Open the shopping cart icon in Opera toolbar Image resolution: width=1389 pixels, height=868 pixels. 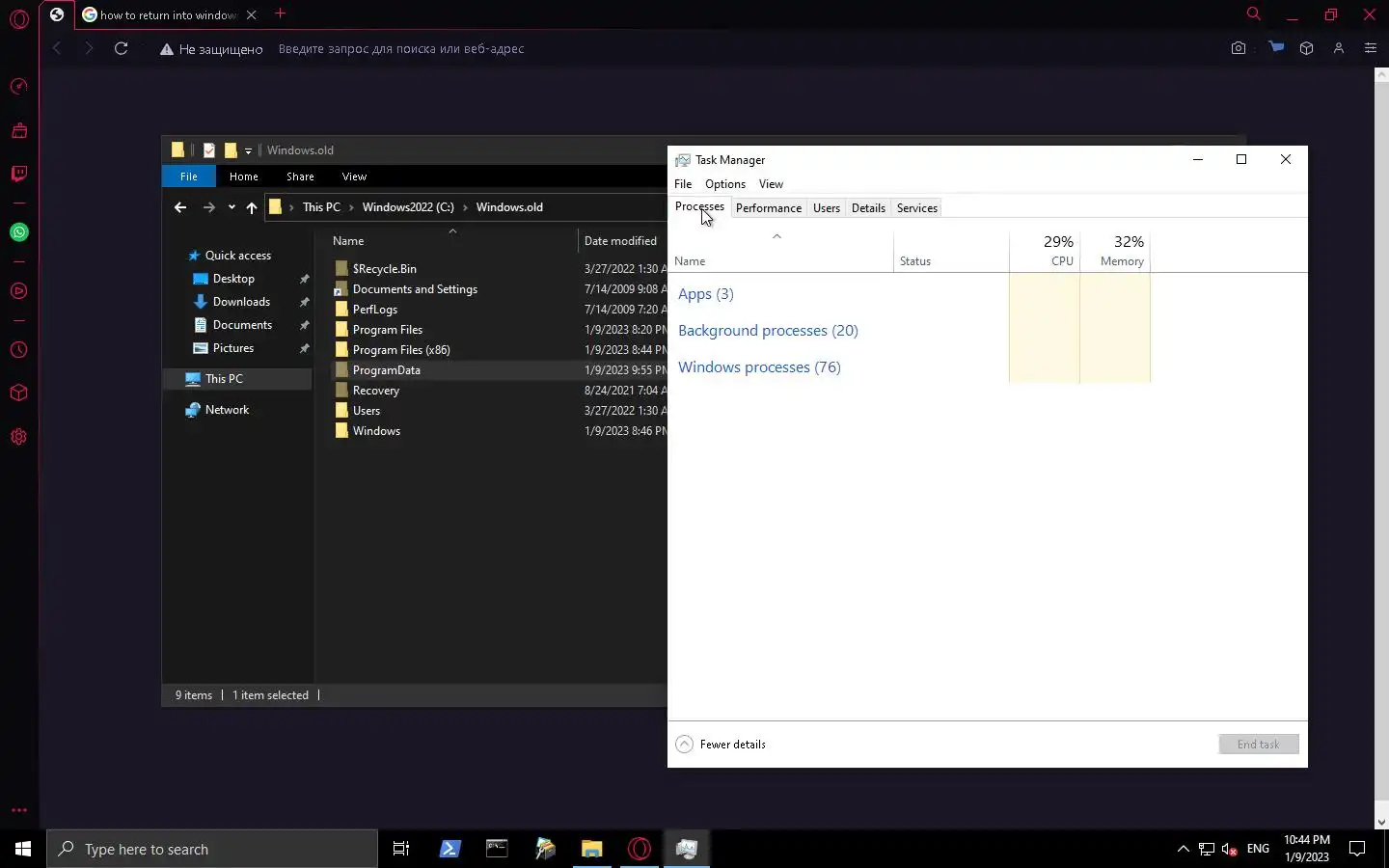1276,47
